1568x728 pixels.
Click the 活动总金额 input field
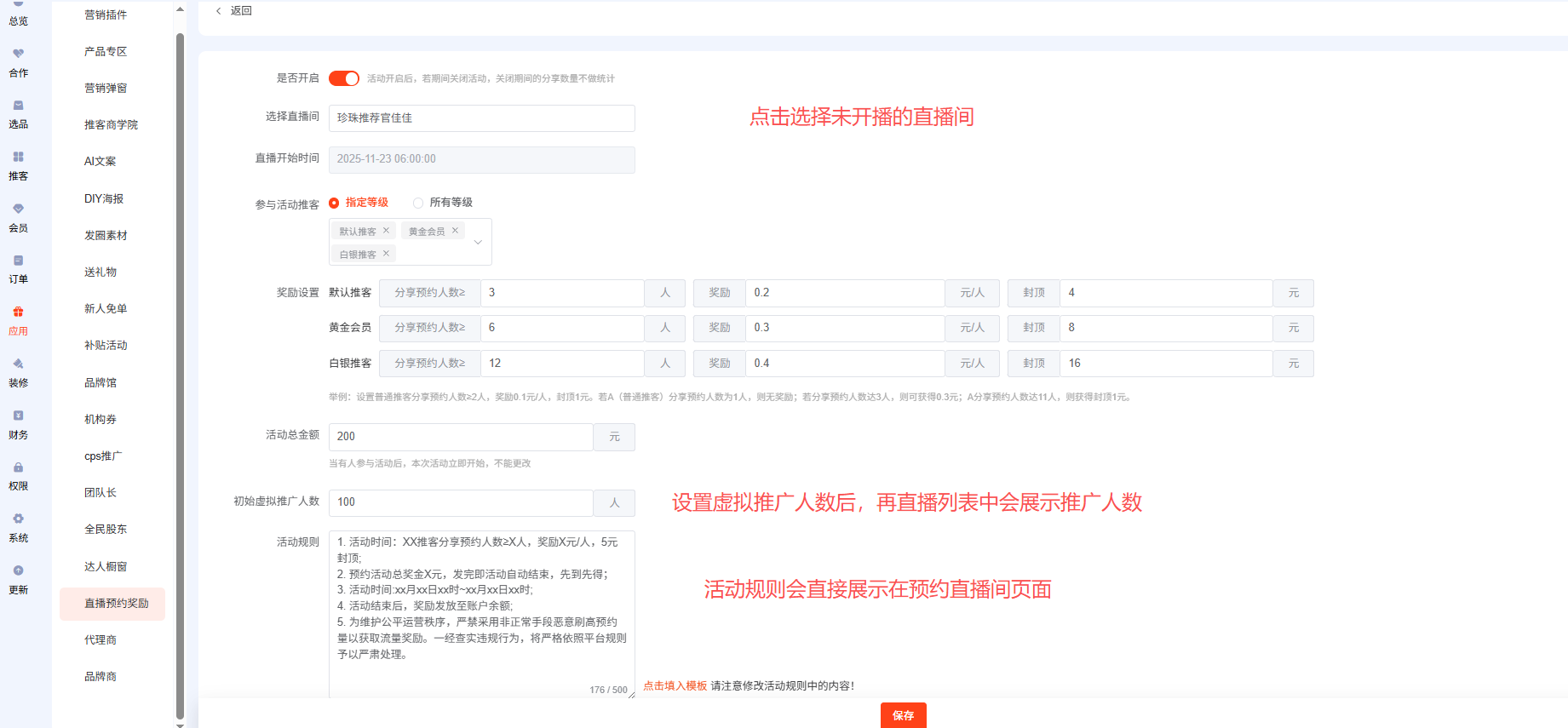pos(460,437)
